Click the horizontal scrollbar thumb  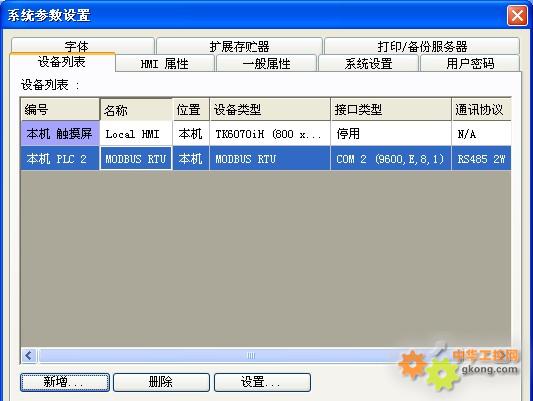click(x=251, y=355)
